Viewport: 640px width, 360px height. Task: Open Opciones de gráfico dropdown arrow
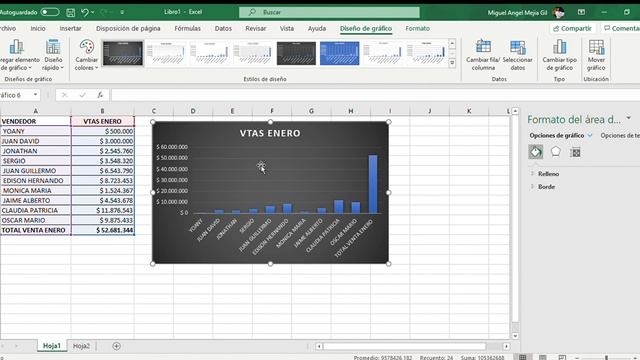(x=589, y=136)
